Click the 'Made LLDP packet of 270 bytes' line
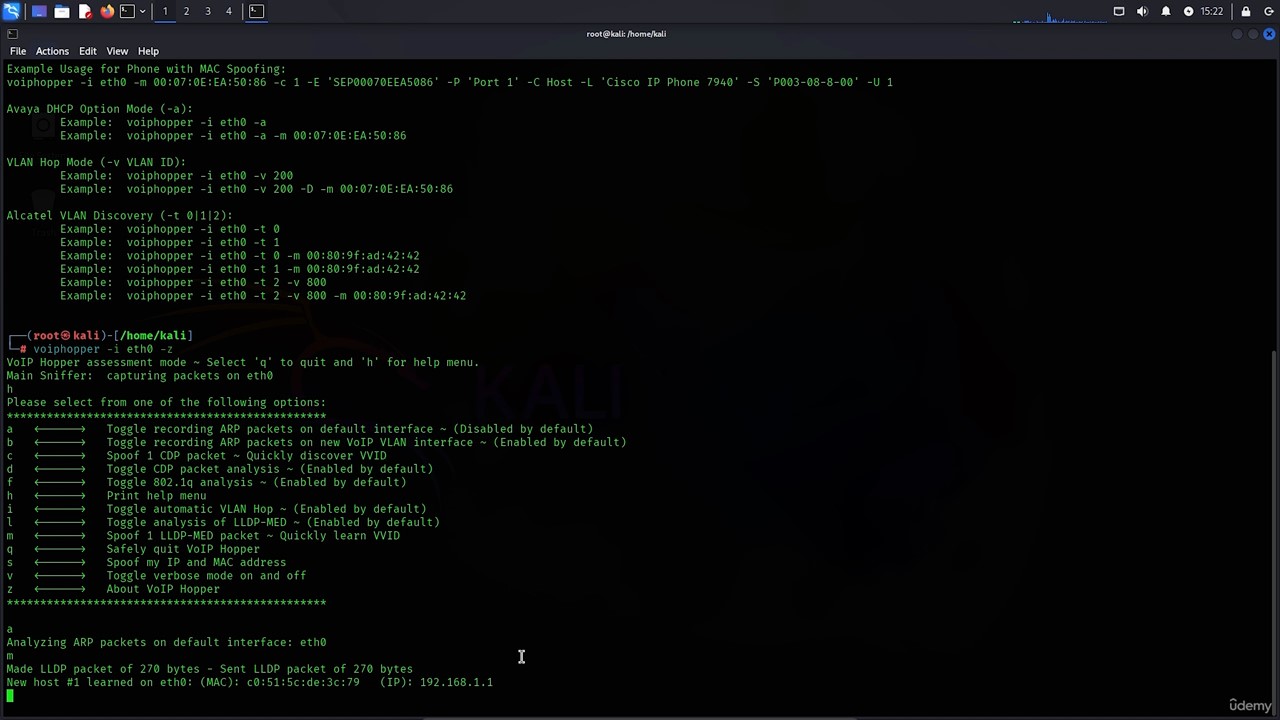Viewport: 1280px width, 720px height. point(210,669)
